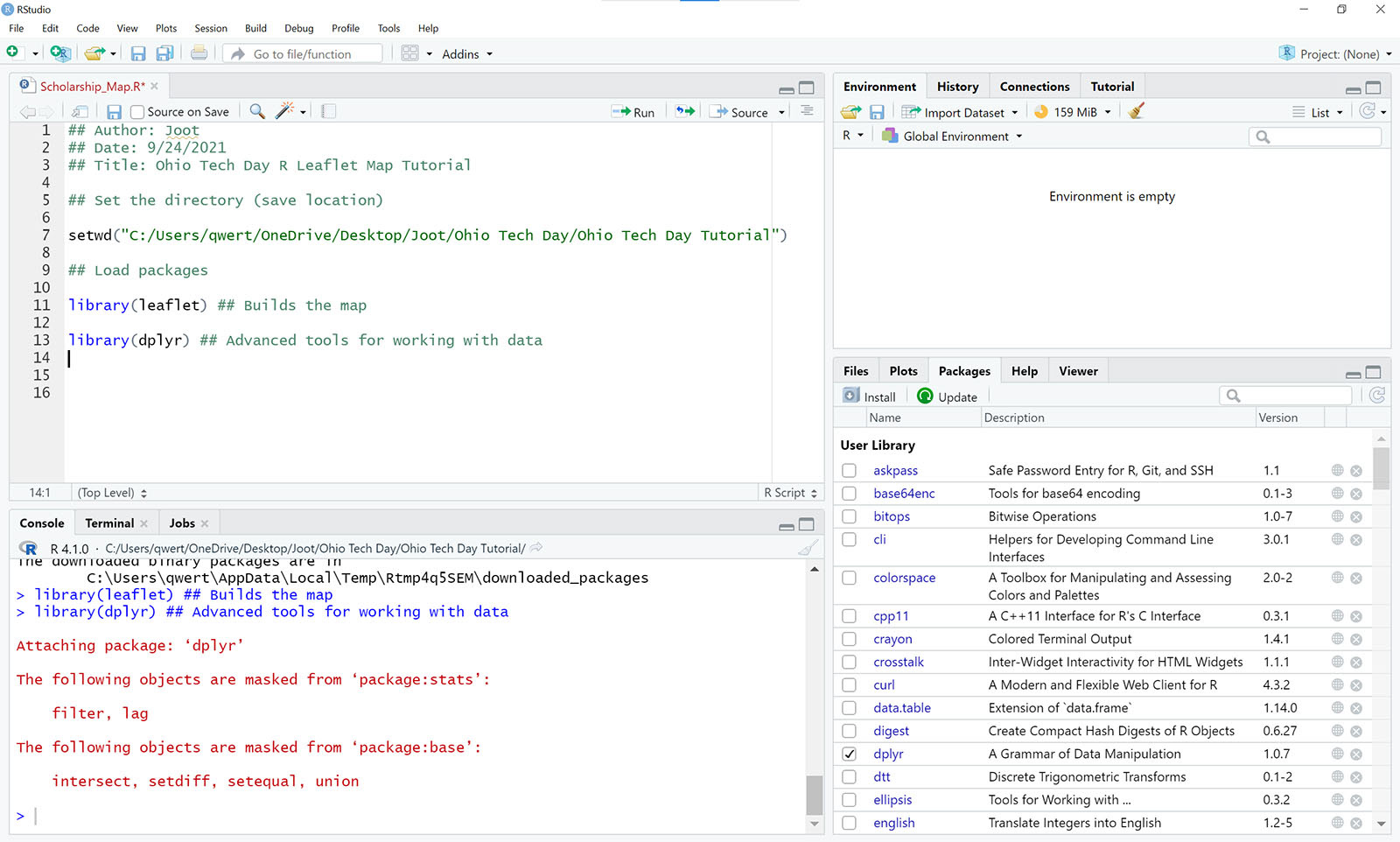The image size is (1400, 842).
Task: Open the R Script file type dropdown
Action: point(790,493)
